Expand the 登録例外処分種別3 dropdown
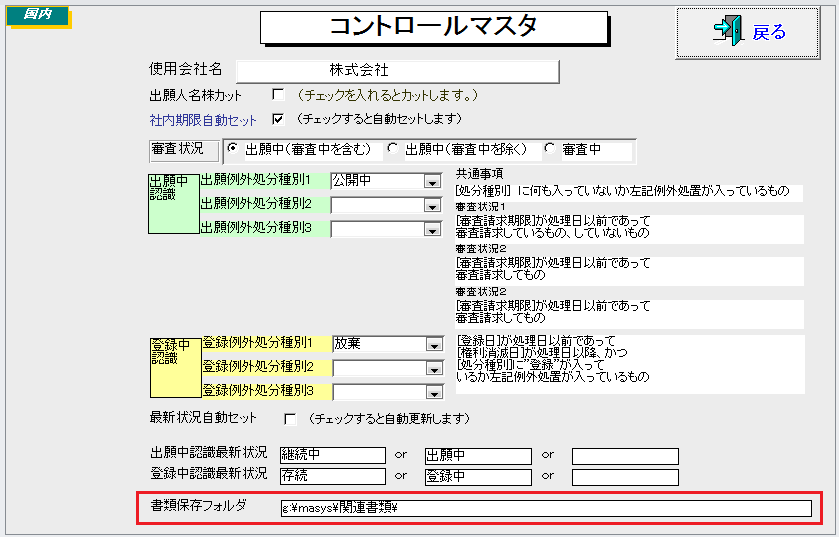The width and height of the screenshot is (839, 537). pos(432,391)
